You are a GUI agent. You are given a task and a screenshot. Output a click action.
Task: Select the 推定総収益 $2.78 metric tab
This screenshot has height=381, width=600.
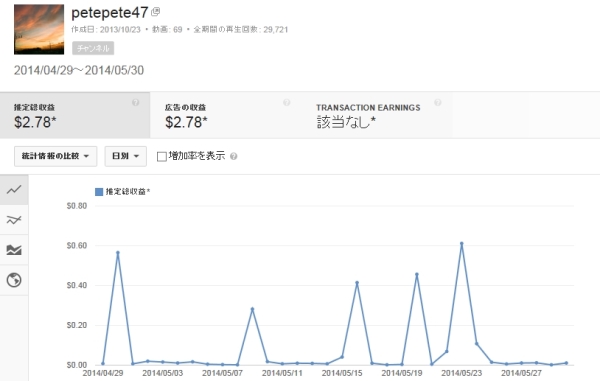click(75, 115)
